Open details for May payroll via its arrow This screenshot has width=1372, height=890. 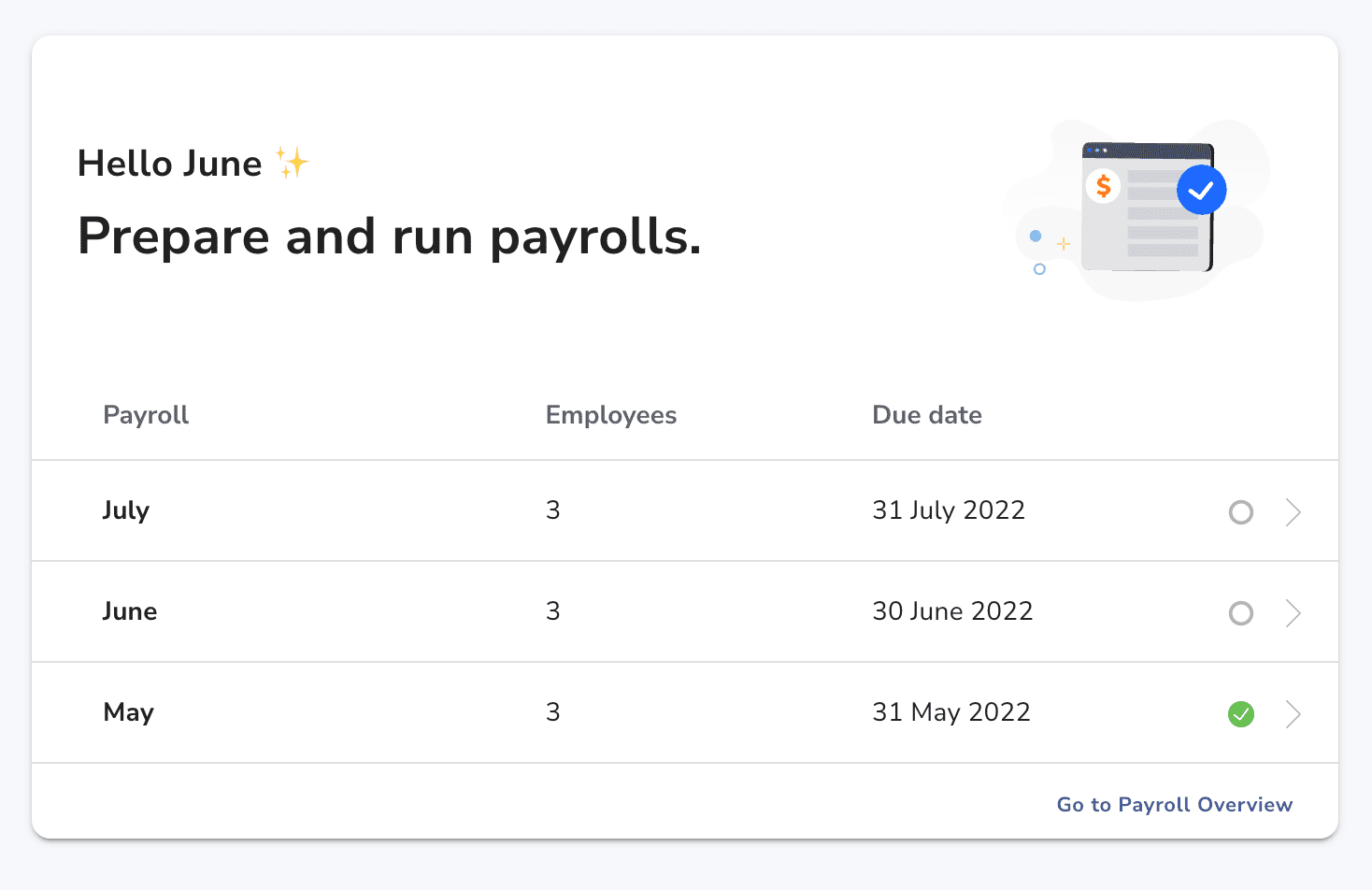tap(1293, 713)
